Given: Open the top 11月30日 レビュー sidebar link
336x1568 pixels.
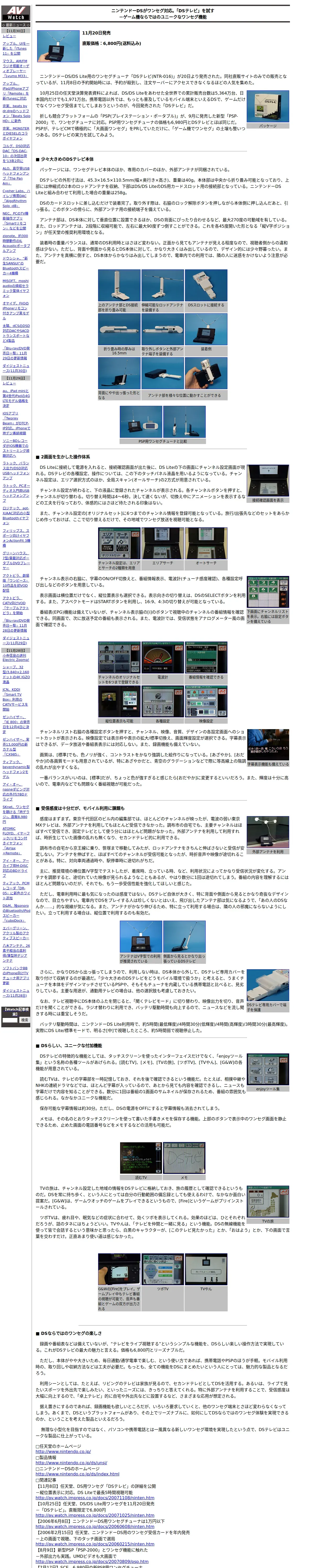Looking at the screenshot, I should click(x=9, y=36).
